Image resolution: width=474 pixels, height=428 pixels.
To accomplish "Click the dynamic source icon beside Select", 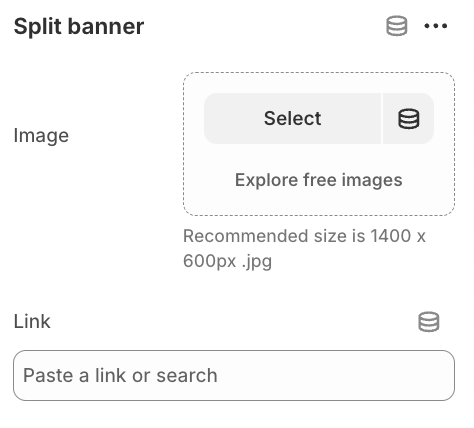I will [408, 118].
